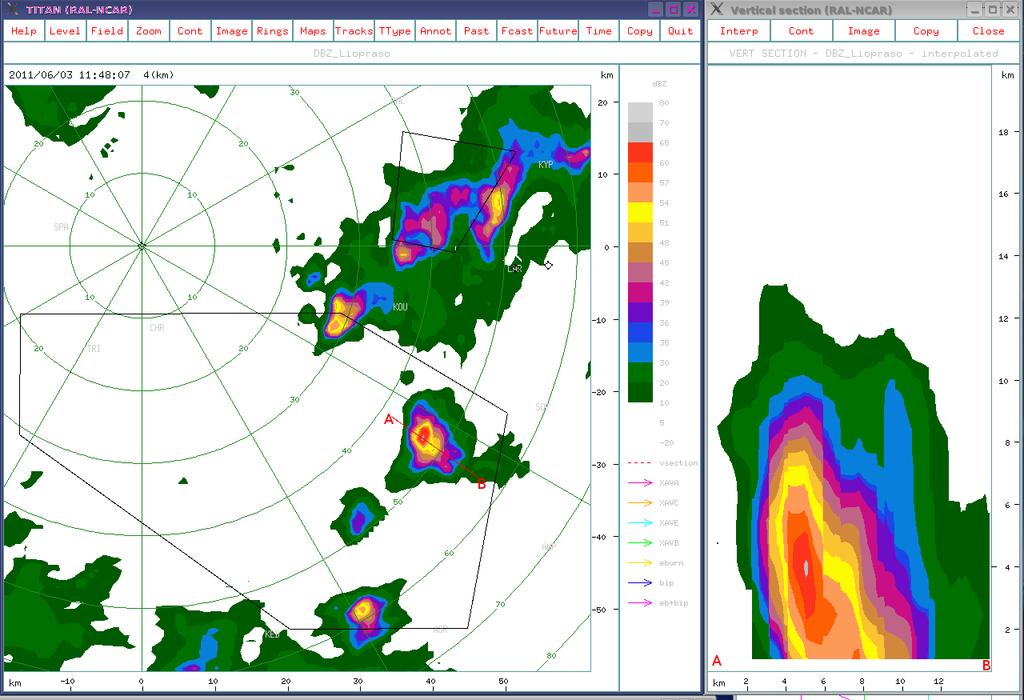Click Copy in the Vertical section window

tap(926, 31)
